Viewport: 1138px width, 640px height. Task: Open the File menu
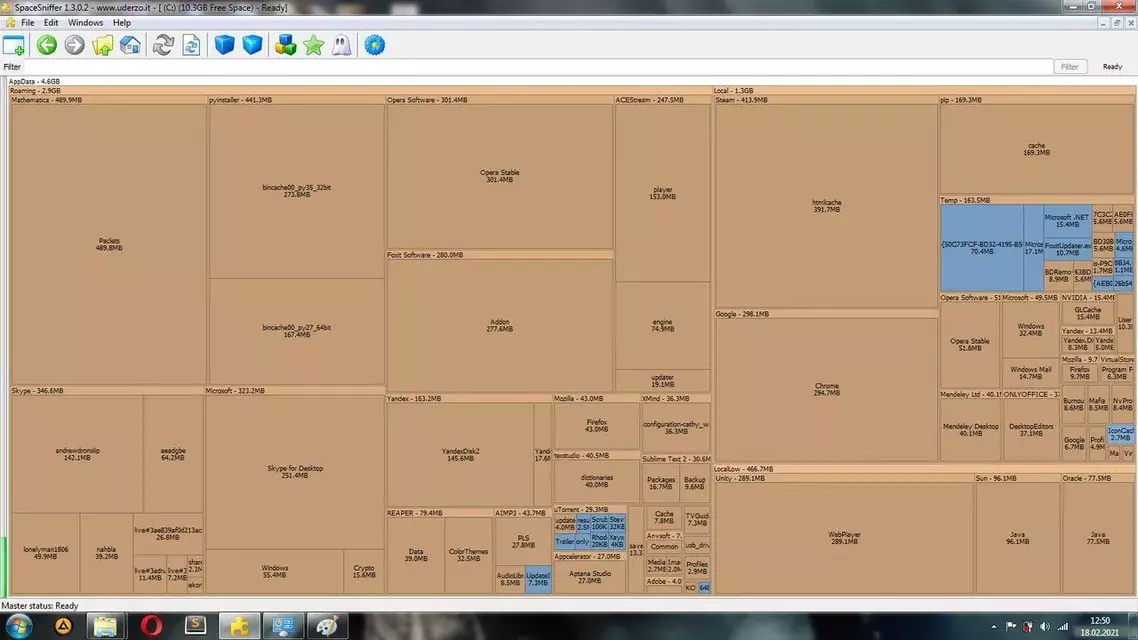(x=28, y=22)
